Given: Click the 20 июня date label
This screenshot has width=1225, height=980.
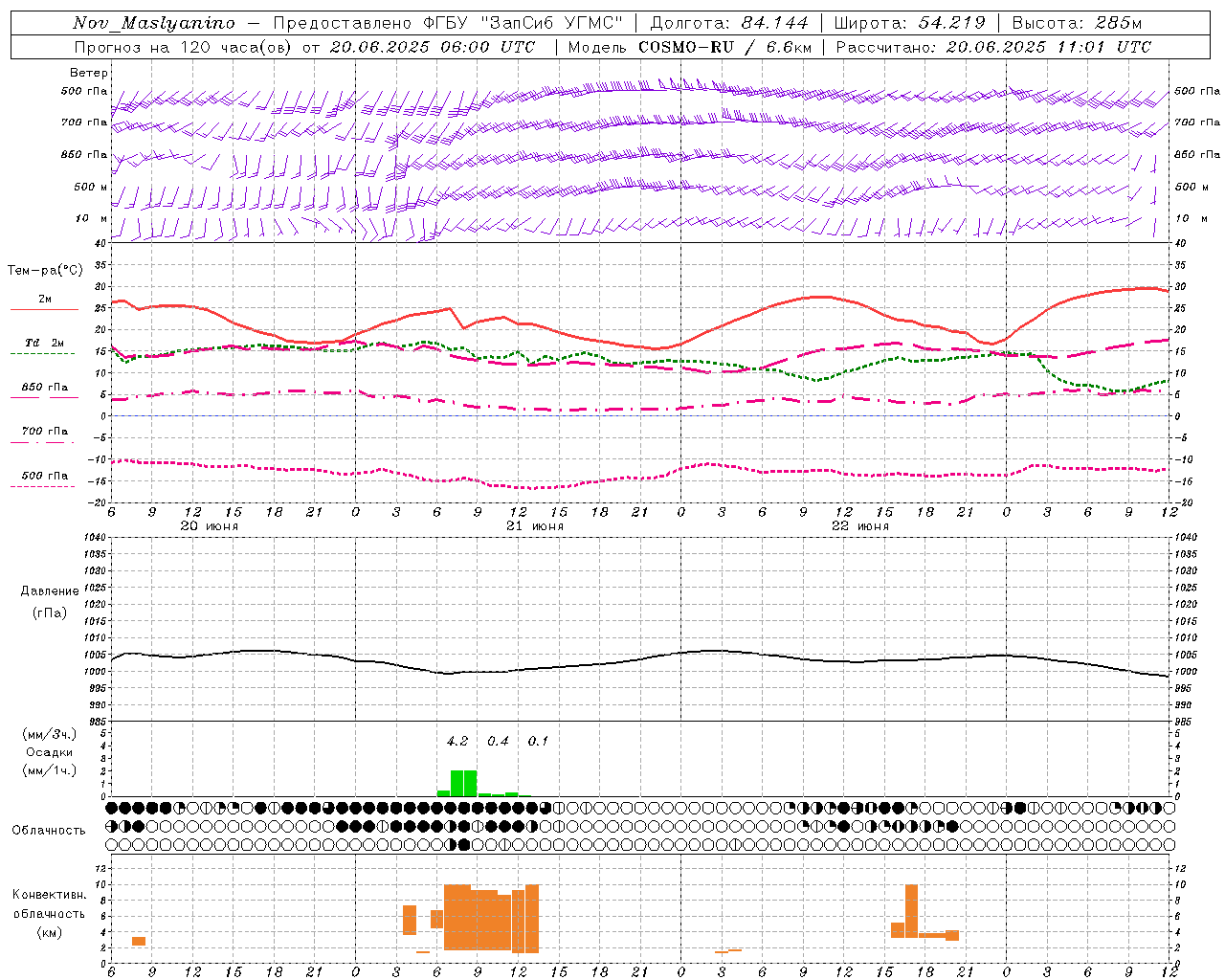Looking at the screenshot, I should click(x=210, y=526).
